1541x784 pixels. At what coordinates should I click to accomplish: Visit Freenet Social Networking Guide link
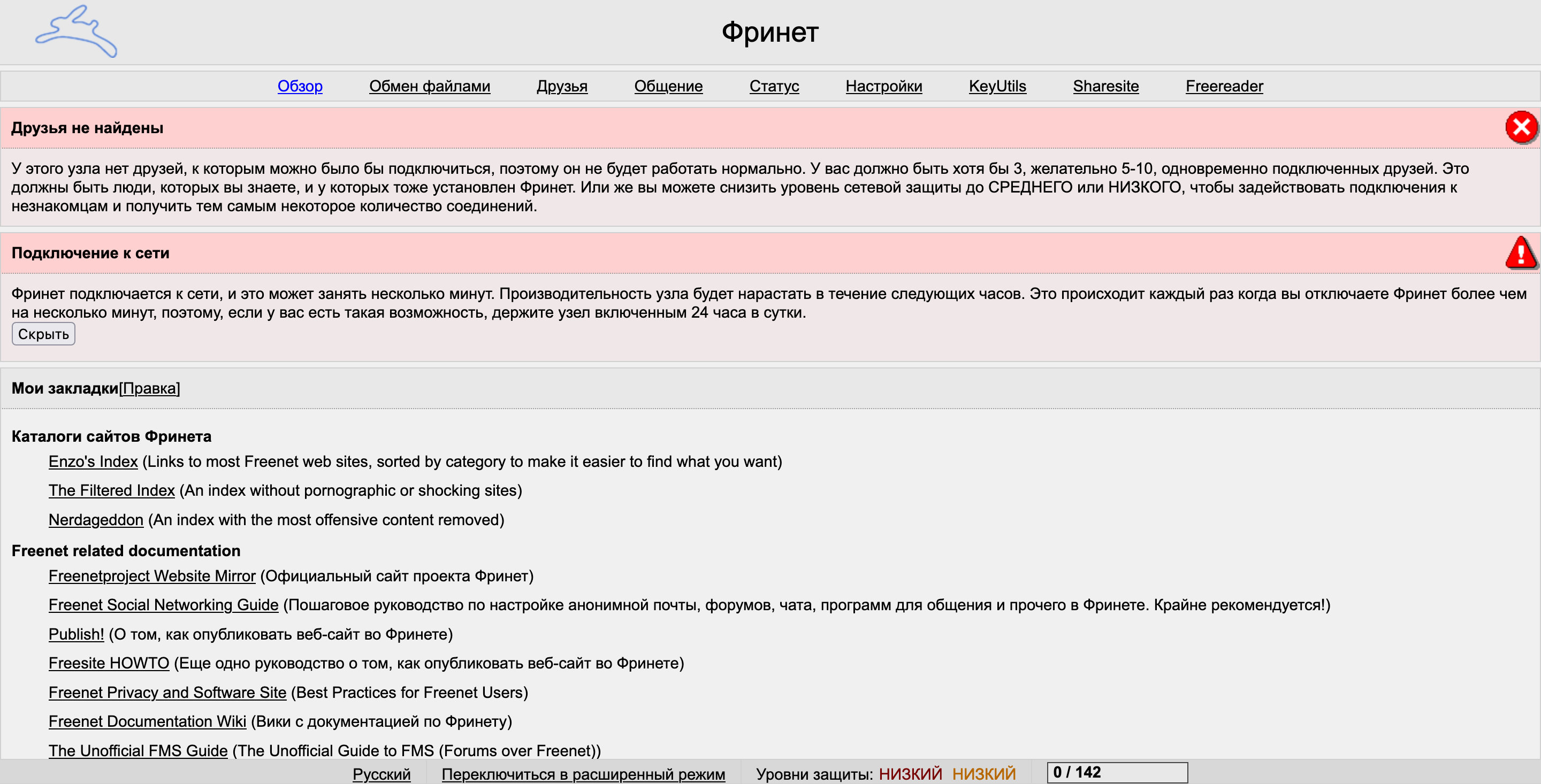(x=163, y=605)
